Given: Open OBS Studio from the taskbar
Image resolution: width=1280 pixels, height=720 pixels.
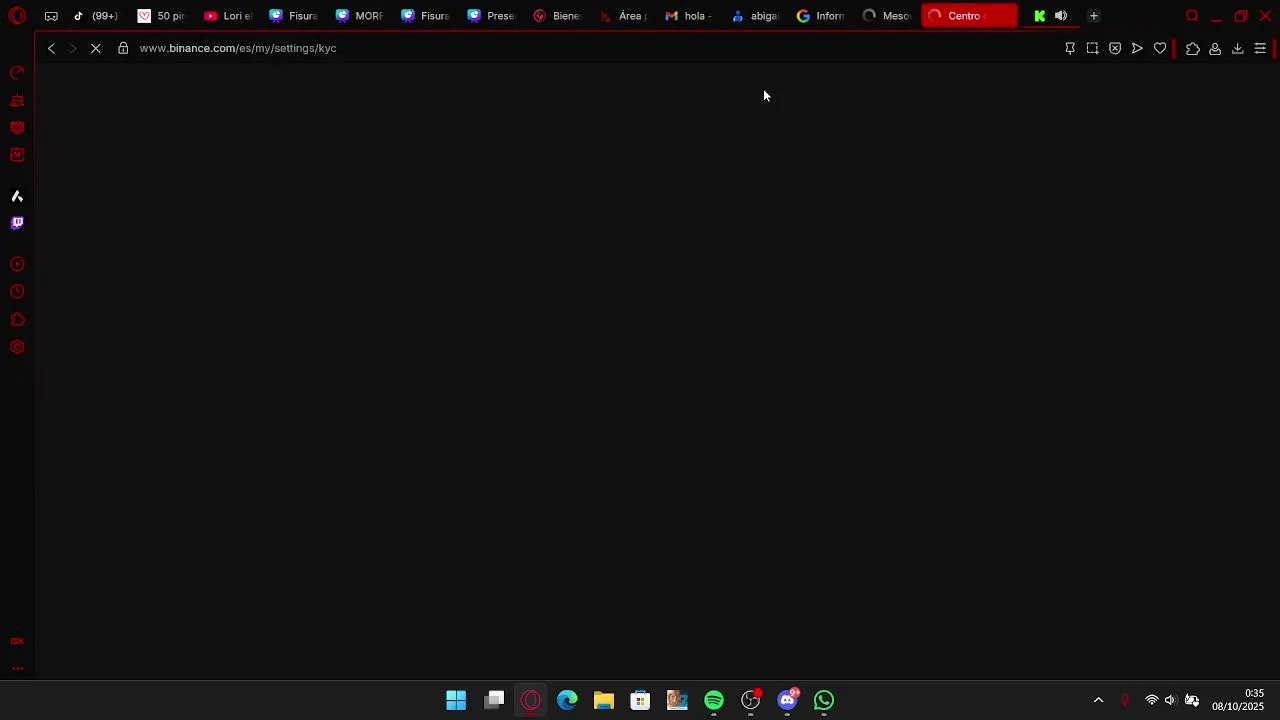Looking at the screenshot, I should (x=751, y=700).
